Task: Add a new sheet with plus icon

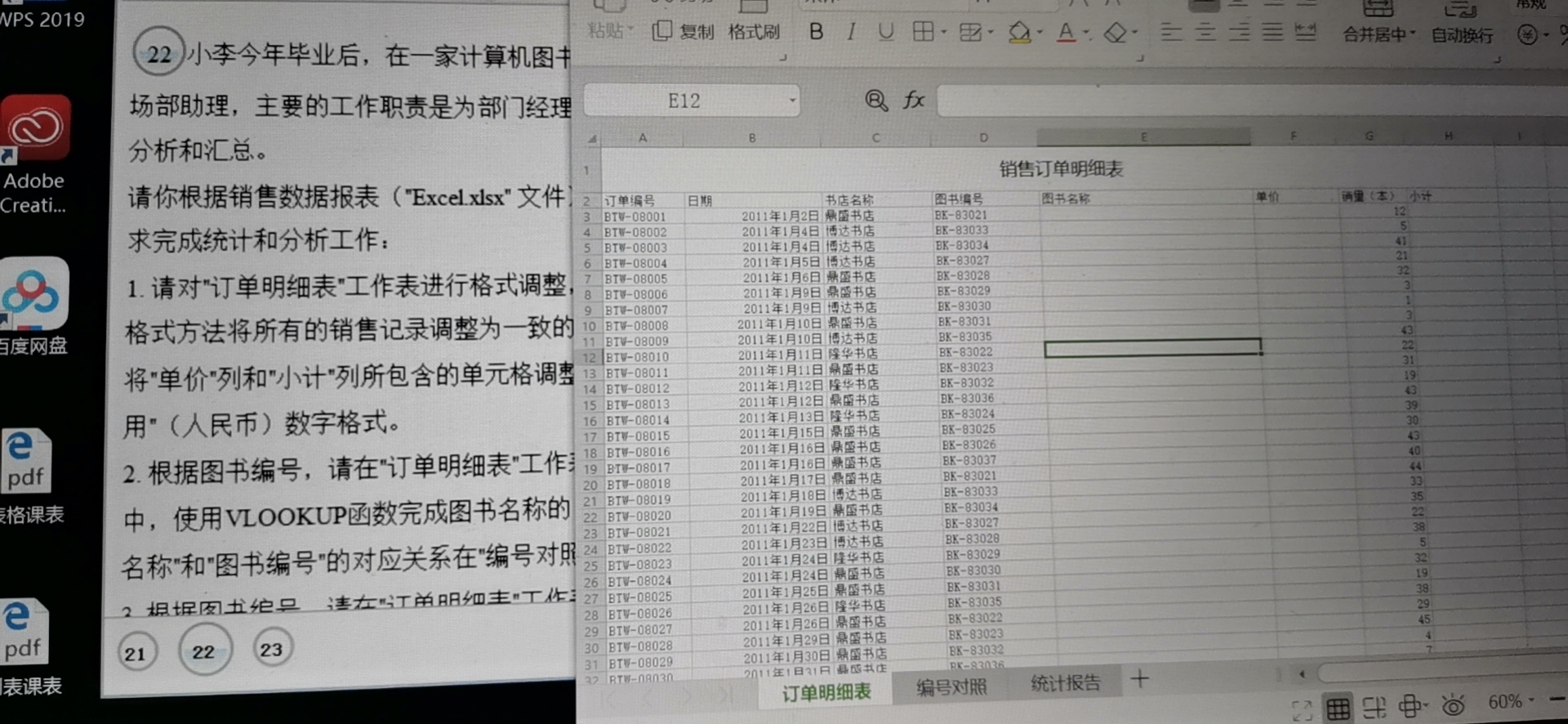Action: pos(1140,678)
